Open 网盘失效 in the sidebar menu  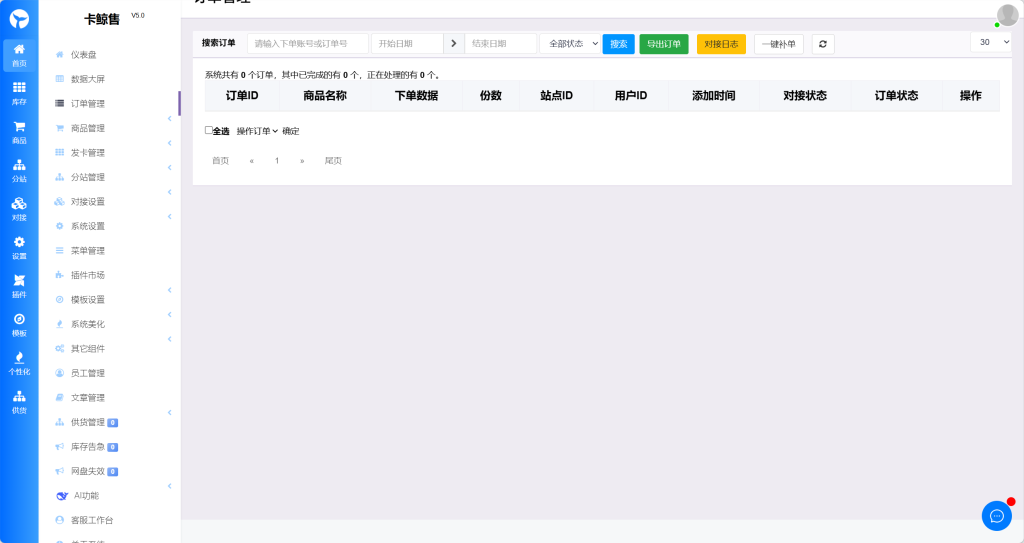click(88, 471)
